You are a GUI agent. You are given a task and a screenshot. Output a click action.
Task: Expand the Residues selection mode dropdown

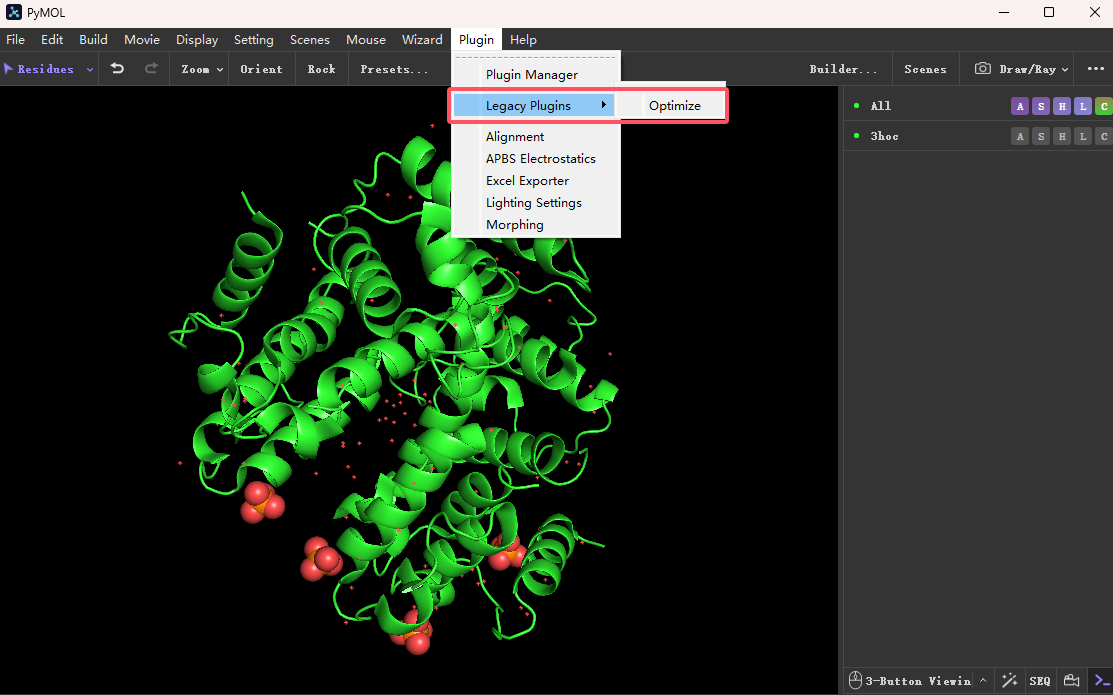click(89, 69)
